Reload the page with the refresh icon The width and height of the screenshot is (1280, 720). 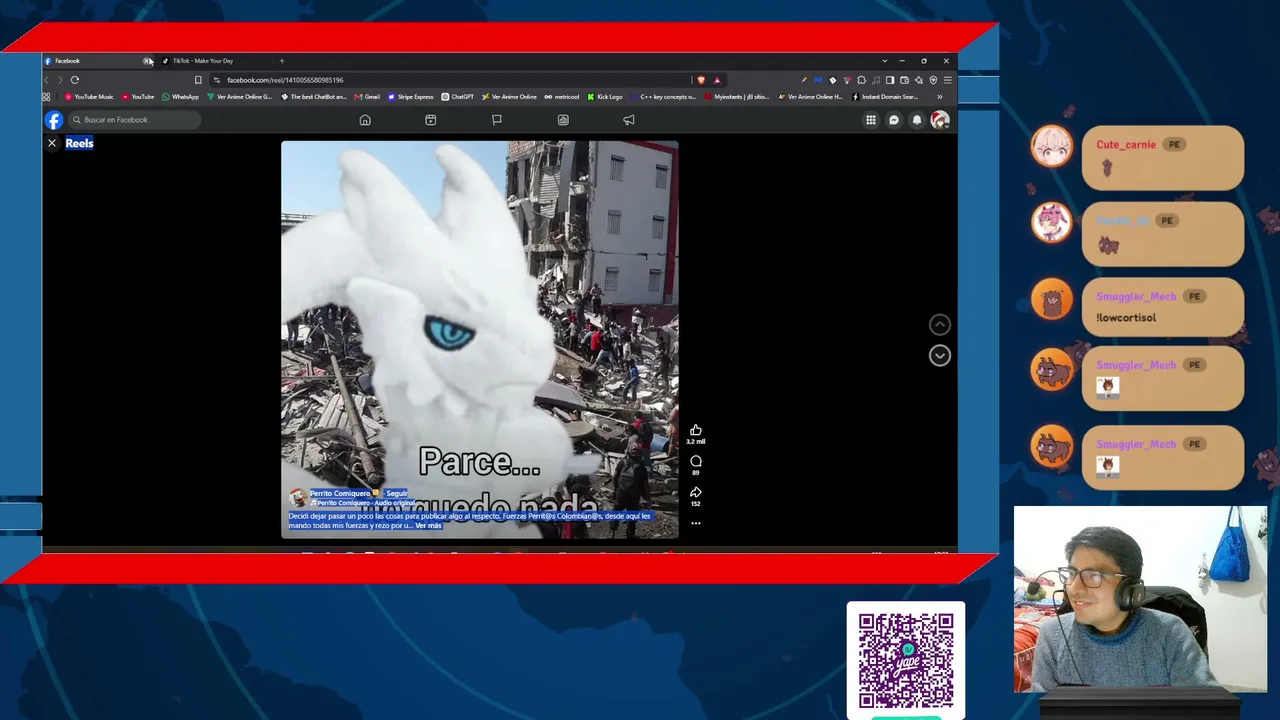click(75, 80)
